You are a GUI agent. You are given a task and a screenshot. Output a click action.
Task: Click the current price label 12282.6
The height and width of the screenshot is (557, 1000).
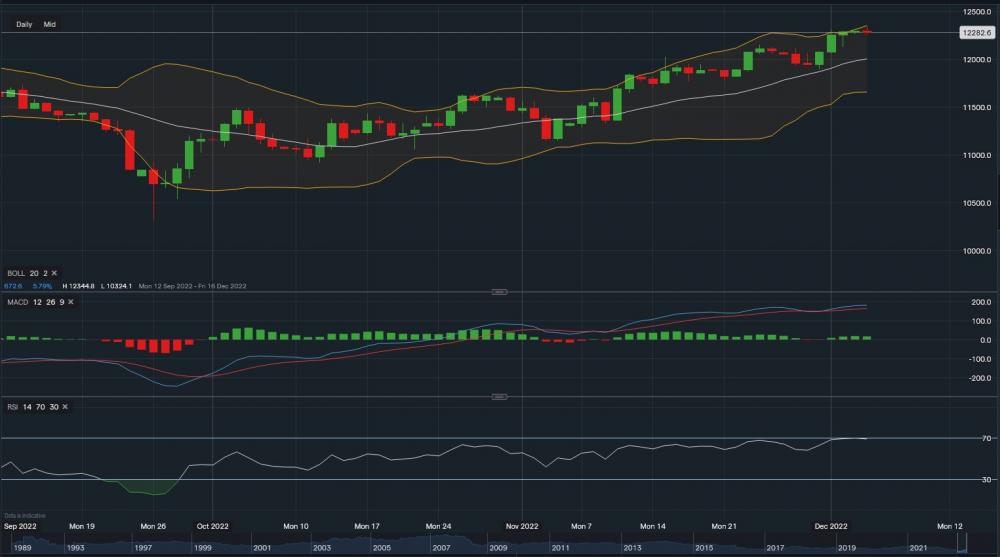coord(975,33)
